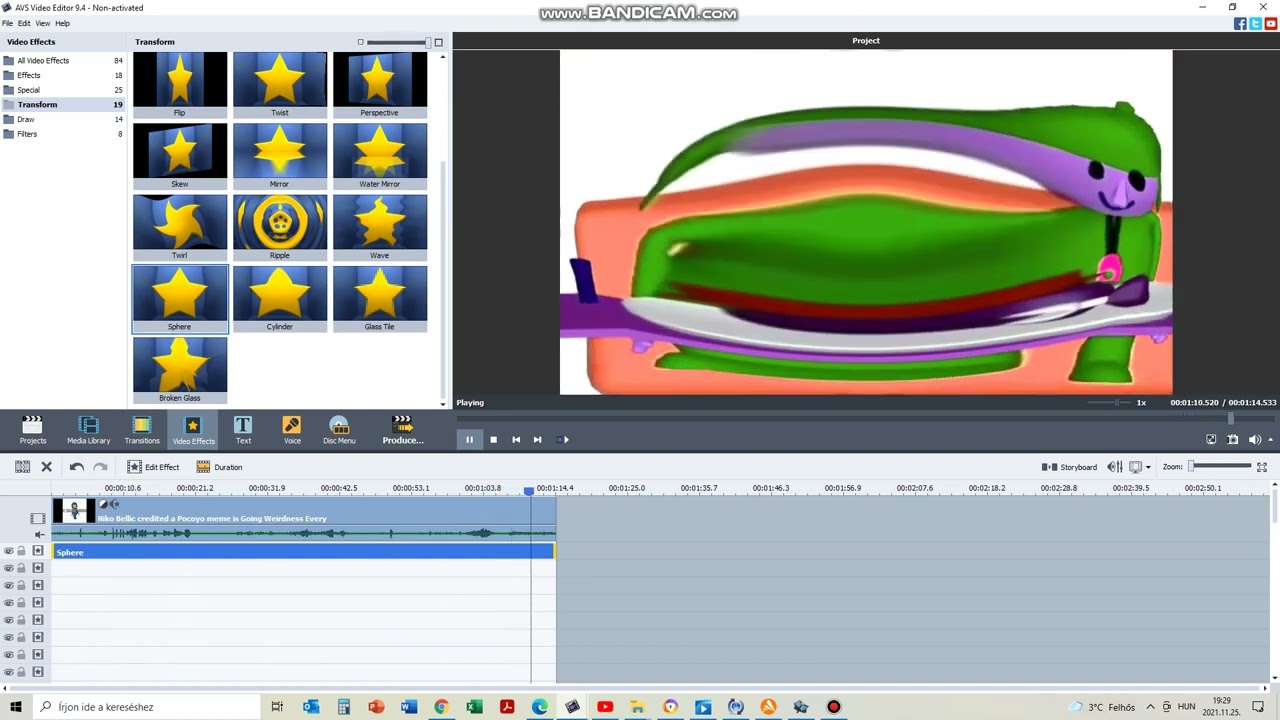The height and width of the screenshot is (720, 1280).
Task: Select the Special category
Action: pos(62,90)
